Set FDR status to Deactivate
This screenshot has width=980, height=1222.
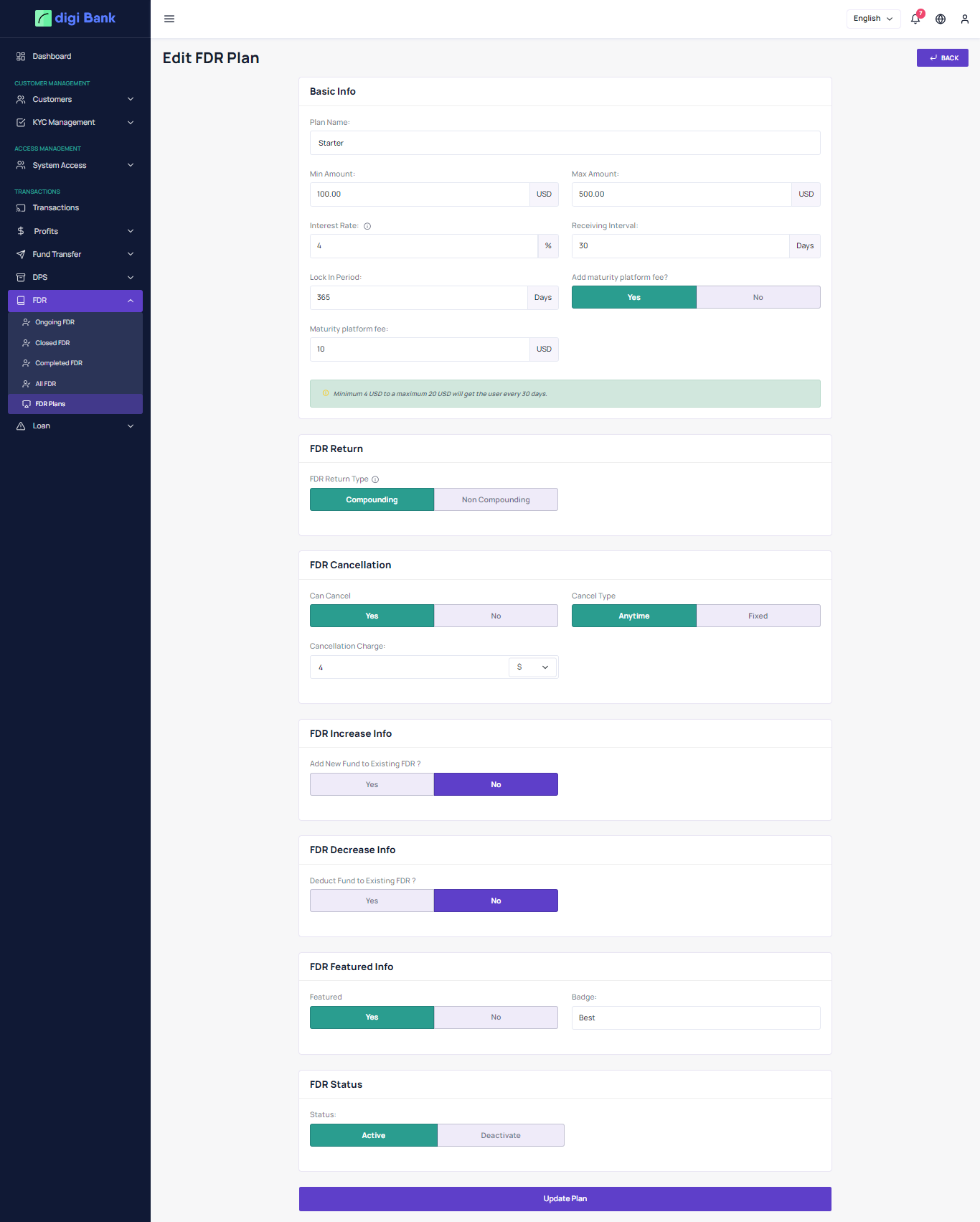tap(500, 1135)
